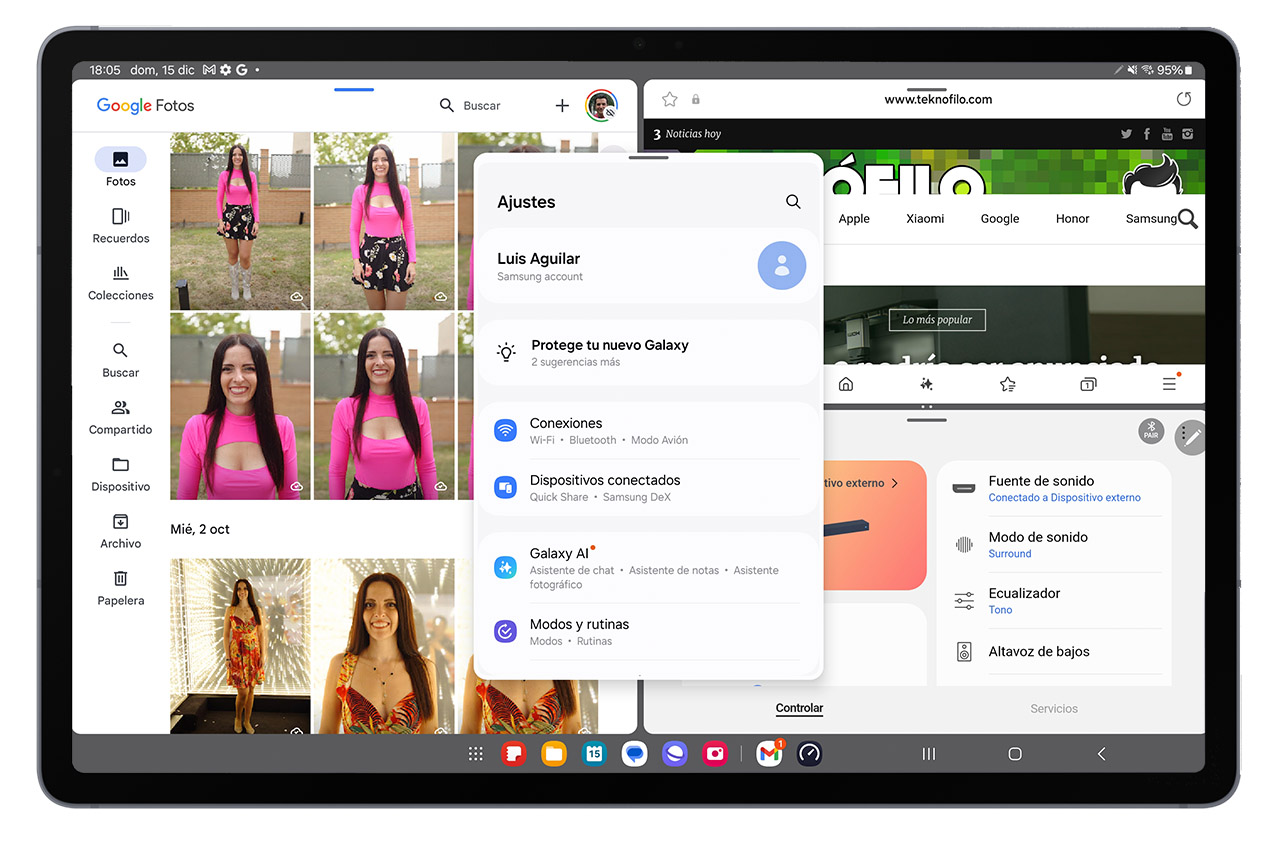Open Ecualizador setting
The image size is (1280, 842).
(x=1054, y=600)
